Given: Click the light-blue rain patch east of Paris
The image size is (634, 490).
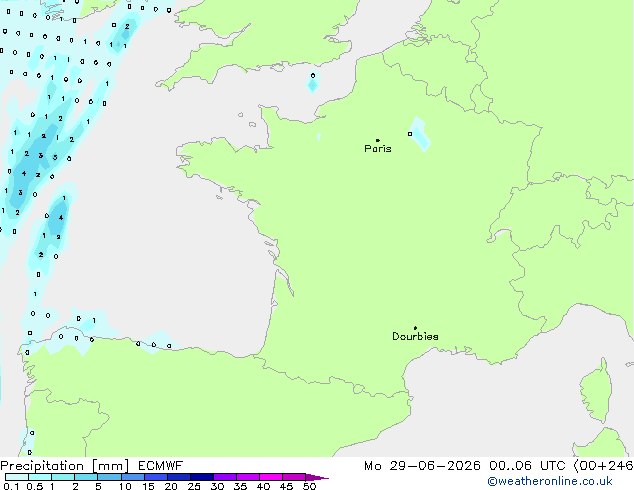Looking at the screenshot, I should (x=419, y=135).
